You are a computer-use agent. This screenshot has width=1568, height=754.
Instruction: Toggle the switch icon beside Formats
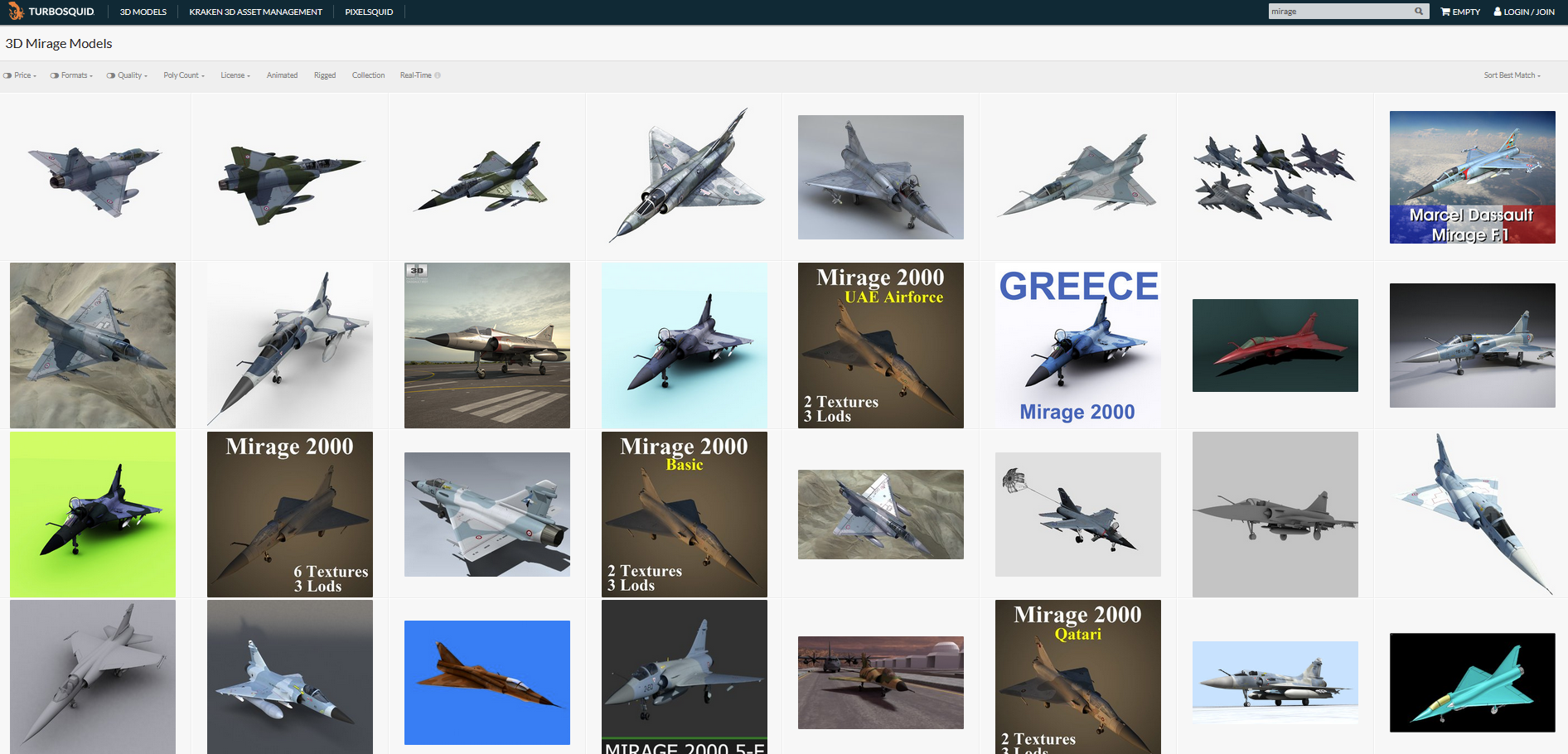click(55, 75)
